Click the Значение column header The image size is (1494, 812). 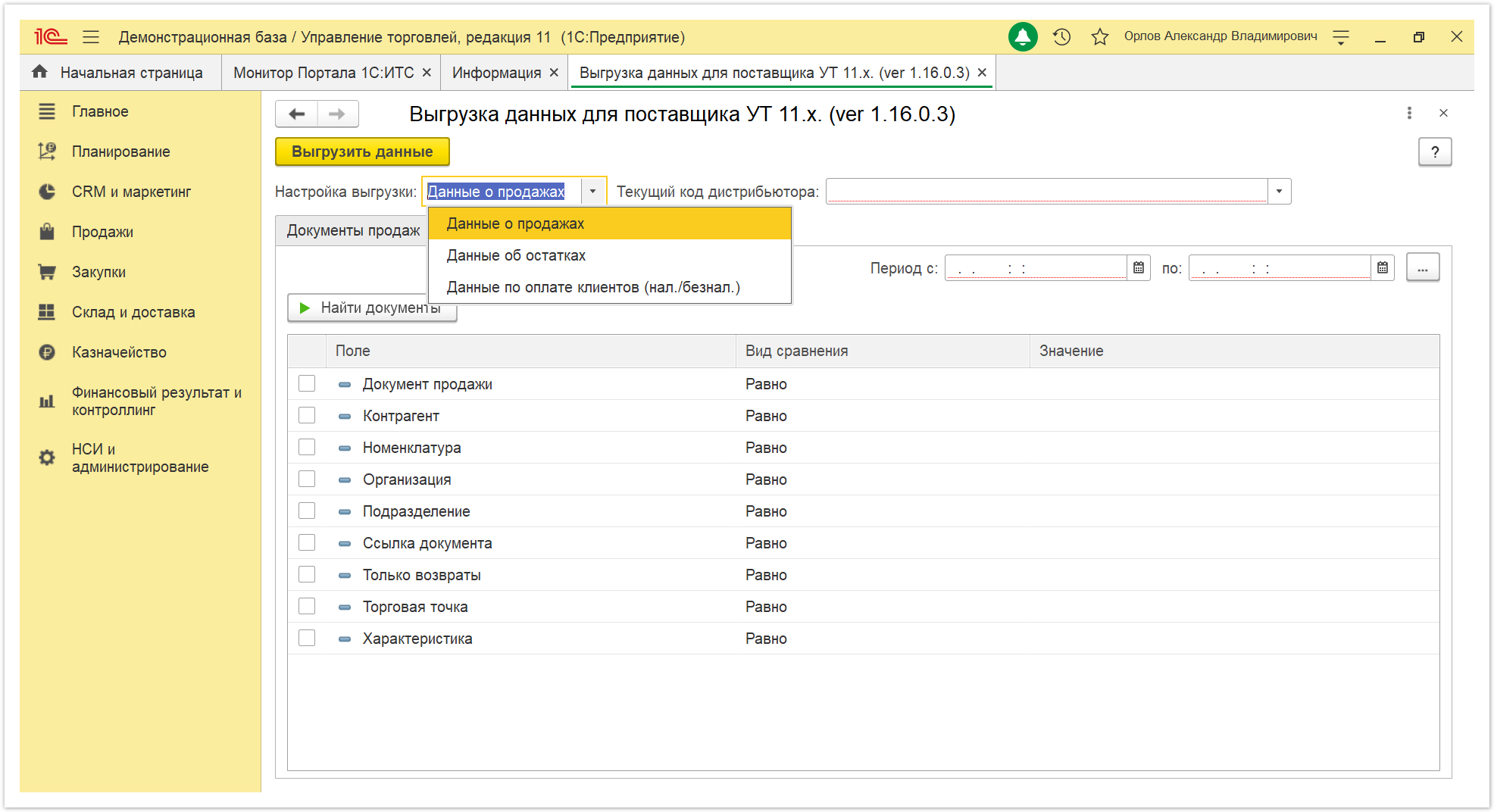coord(1235,351)
